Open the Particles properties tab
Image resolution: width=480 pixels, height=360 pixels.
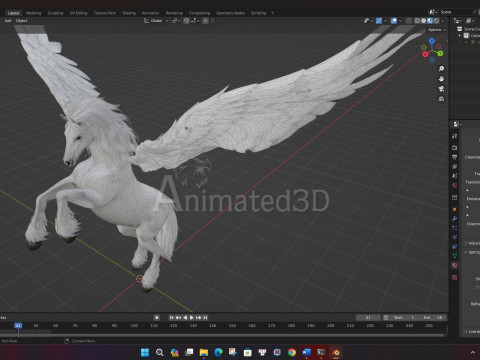(x=455, y=228)
